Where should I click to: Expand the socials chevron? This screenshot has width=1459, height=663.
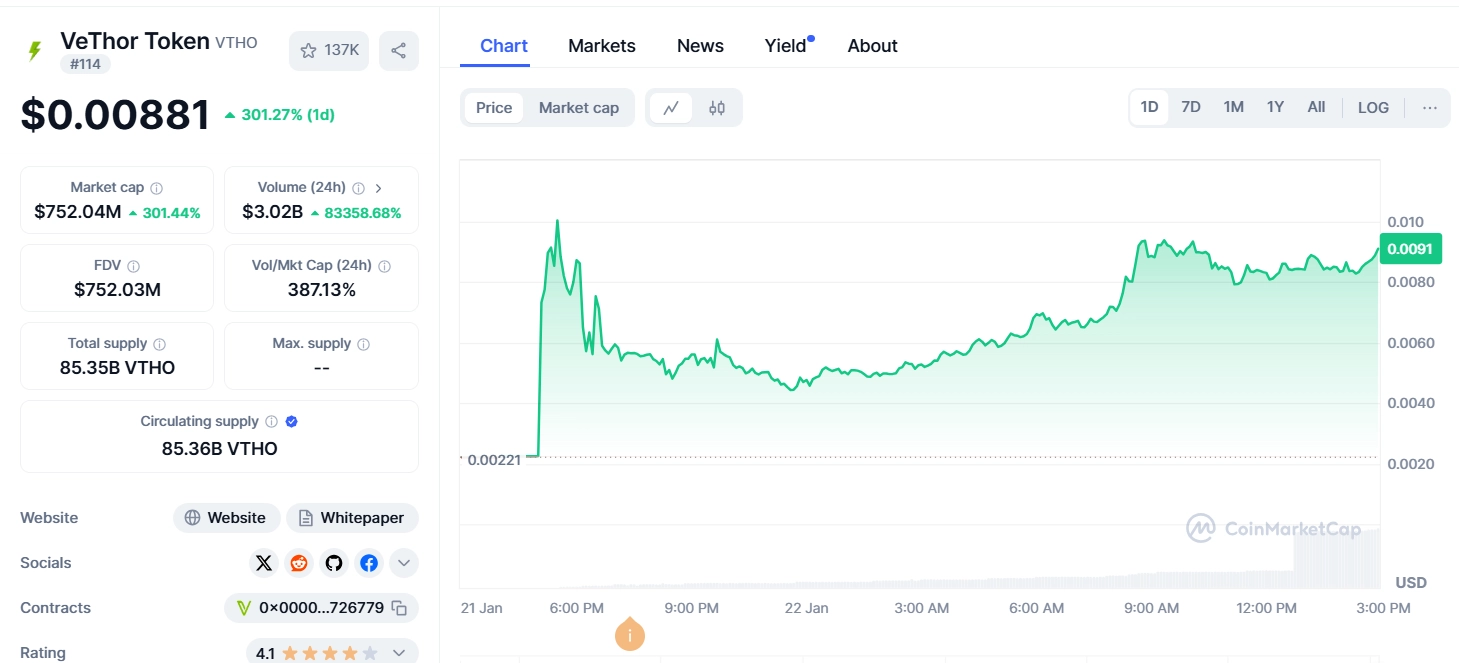(x=403, y=563)
